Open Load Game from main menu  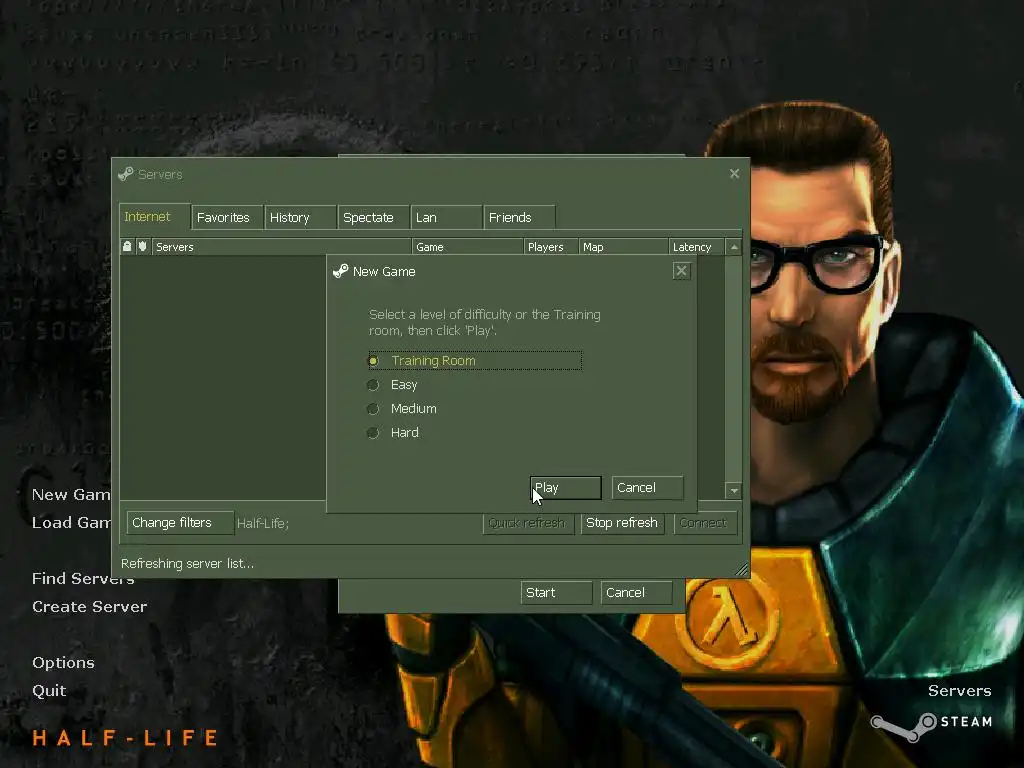pyautogui.click(x=71, y=522)
